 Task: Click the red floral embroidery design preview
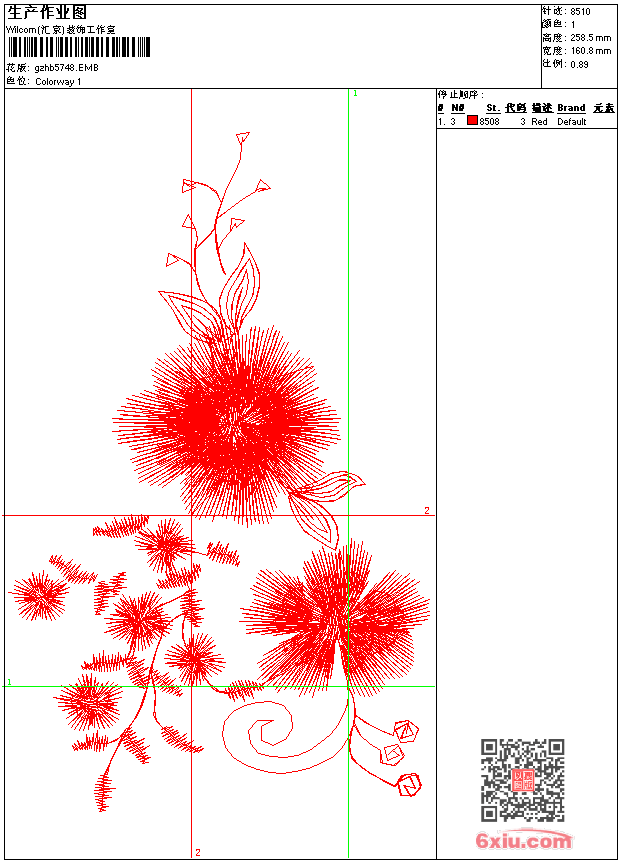click(x=218, y=472)
